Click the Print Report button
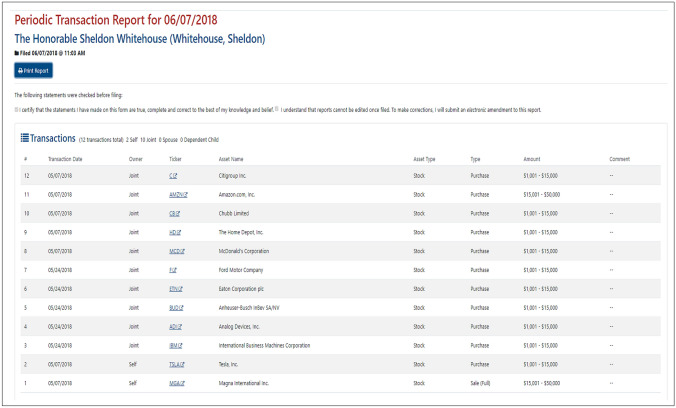This screenshot has height=408, width=676. pos(34,70)
